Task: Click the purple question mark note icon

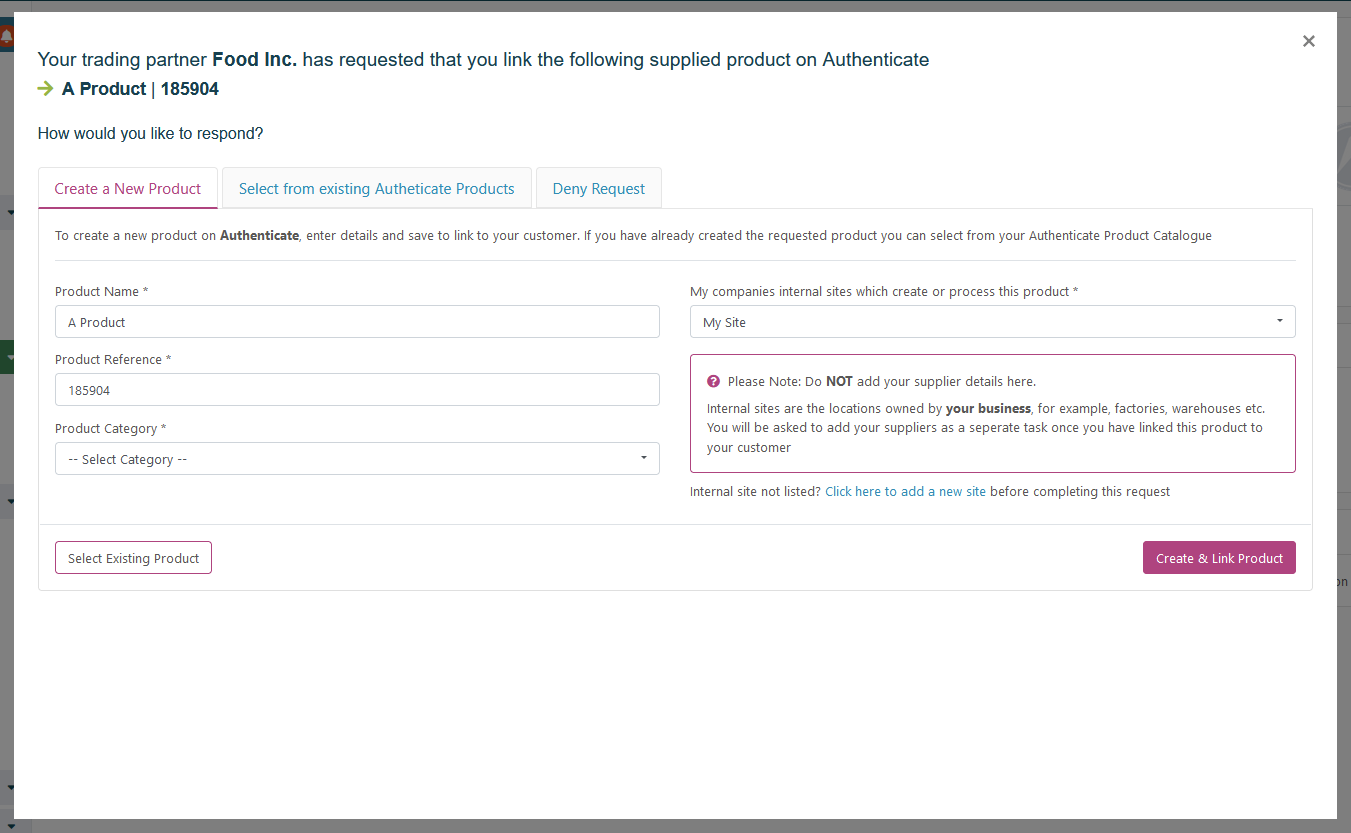Action: [713, 381]
